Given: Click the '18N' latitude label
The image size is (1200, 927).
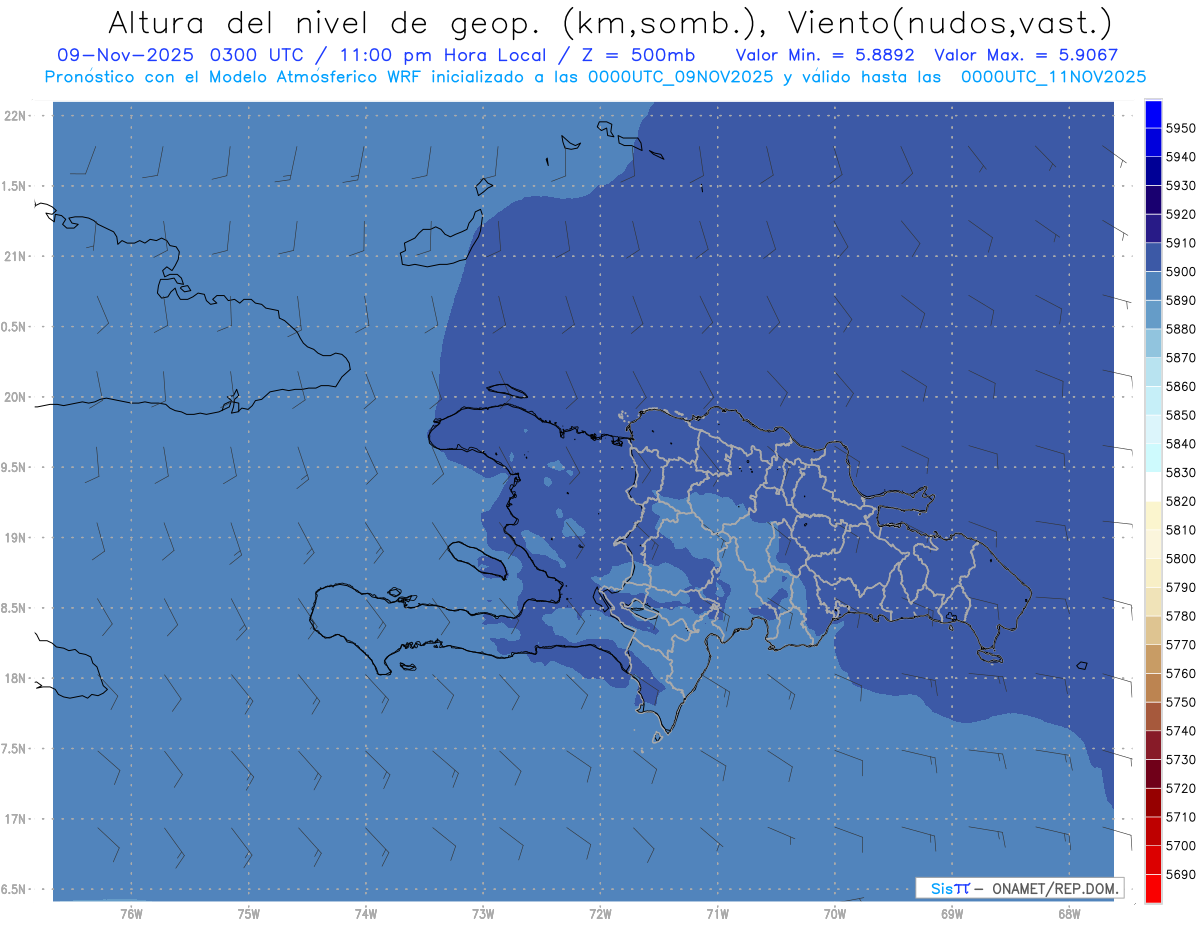Looking at the screenshot, I should pyautogui.click(x=16, y=679).
